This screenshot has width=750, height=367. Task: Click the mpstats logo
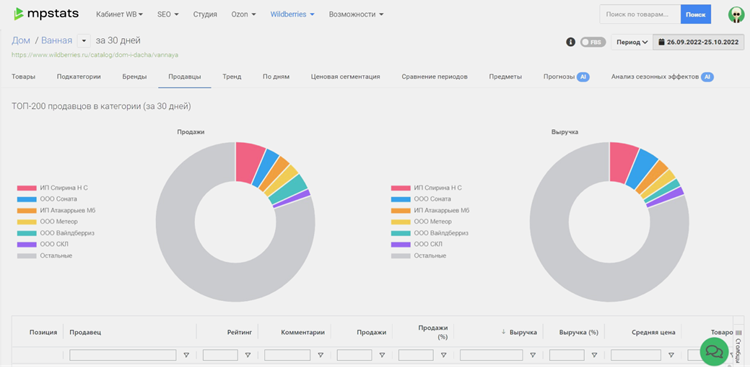pos(46,14)
